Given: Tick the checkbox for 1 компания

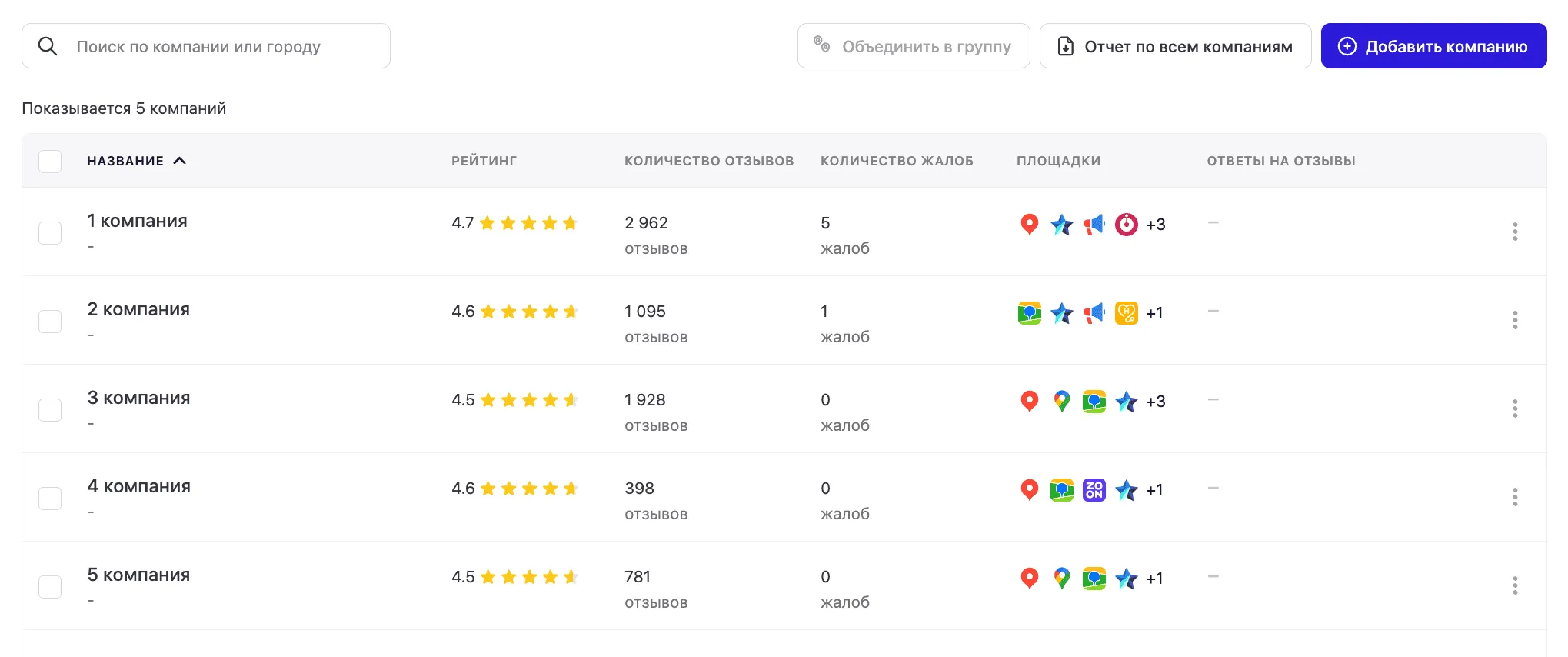Looking at the screenshot, I should (50, 232).
